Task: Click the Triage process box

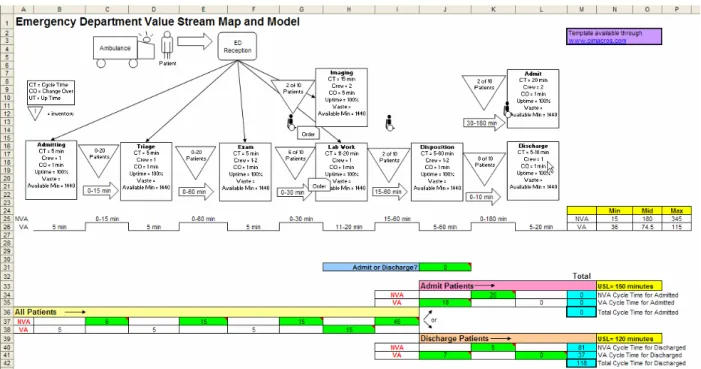Action: tap(146, 172)
